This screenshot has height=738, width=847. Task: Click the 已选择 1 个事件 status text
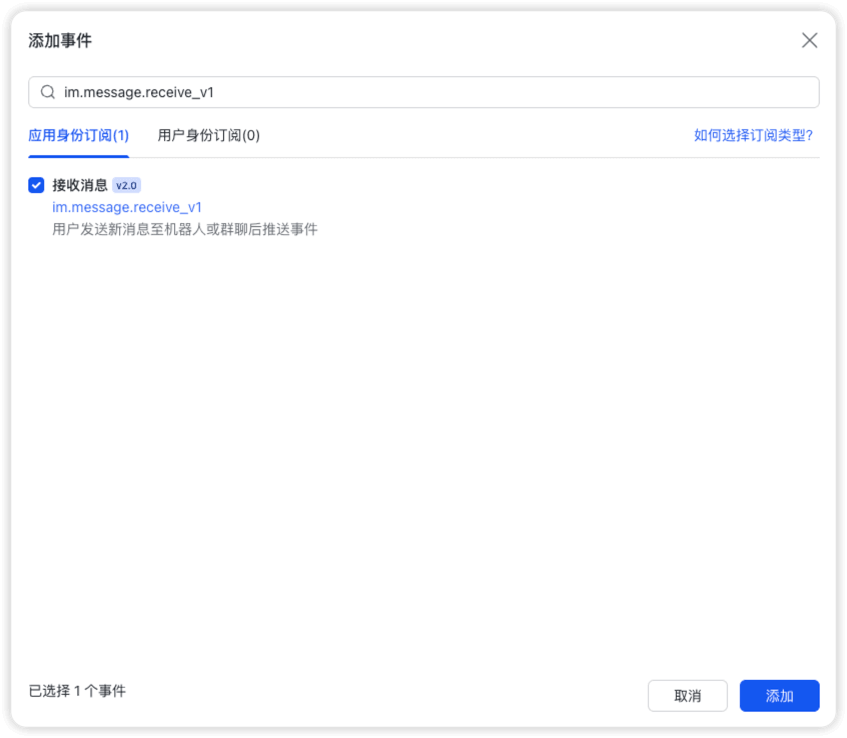tap(77, 691)
